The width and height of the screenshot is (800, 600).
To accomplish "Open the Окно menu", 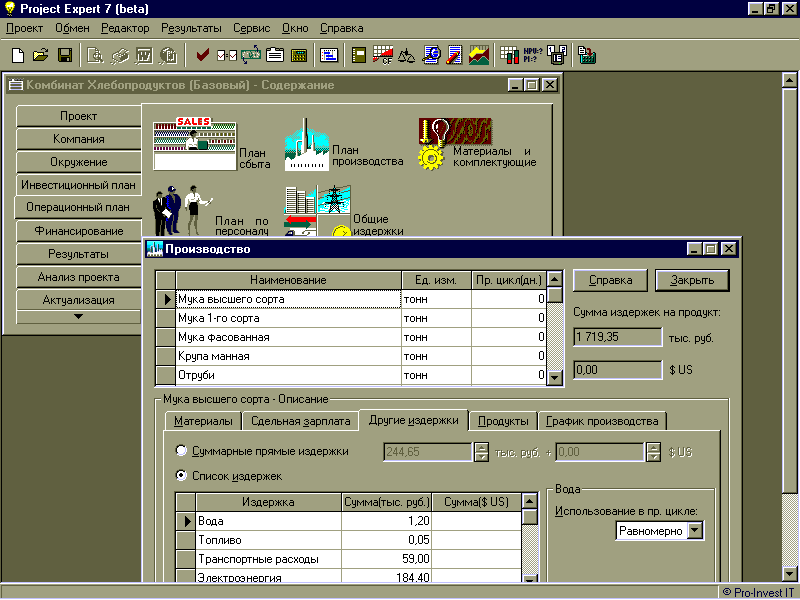I will tap(295, 28).
